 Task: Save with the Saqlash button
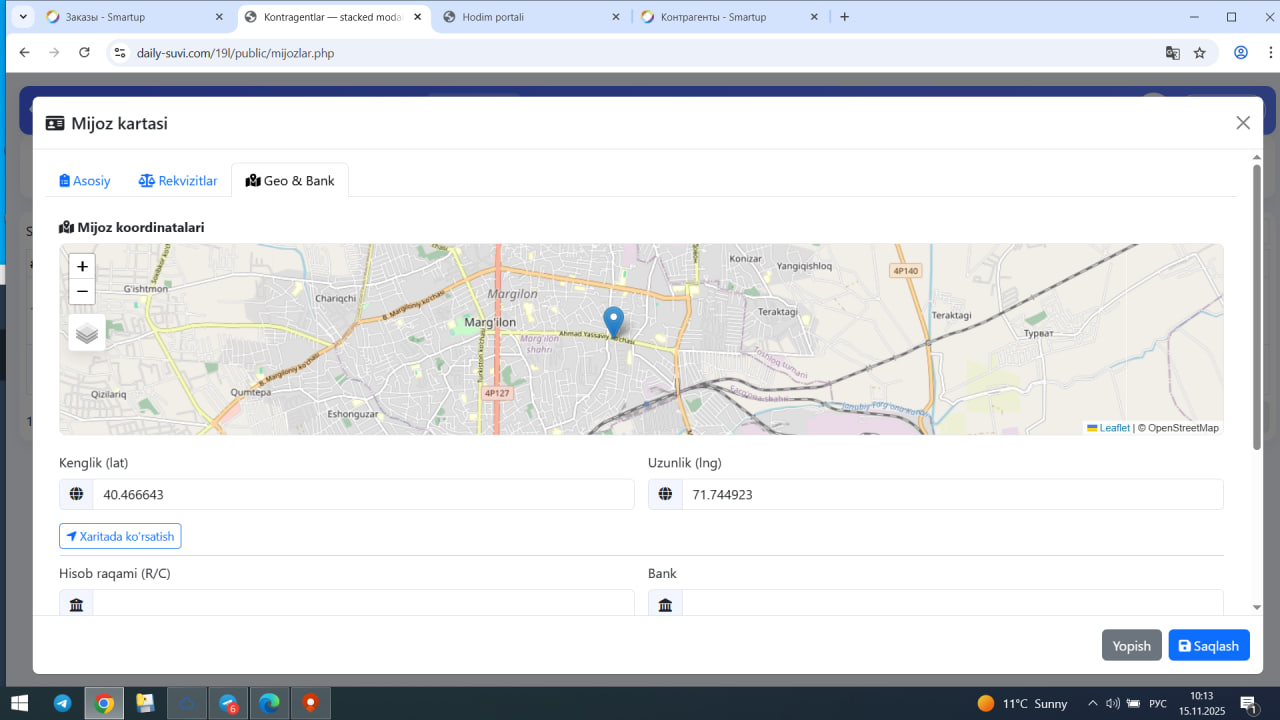[1208, 646]
